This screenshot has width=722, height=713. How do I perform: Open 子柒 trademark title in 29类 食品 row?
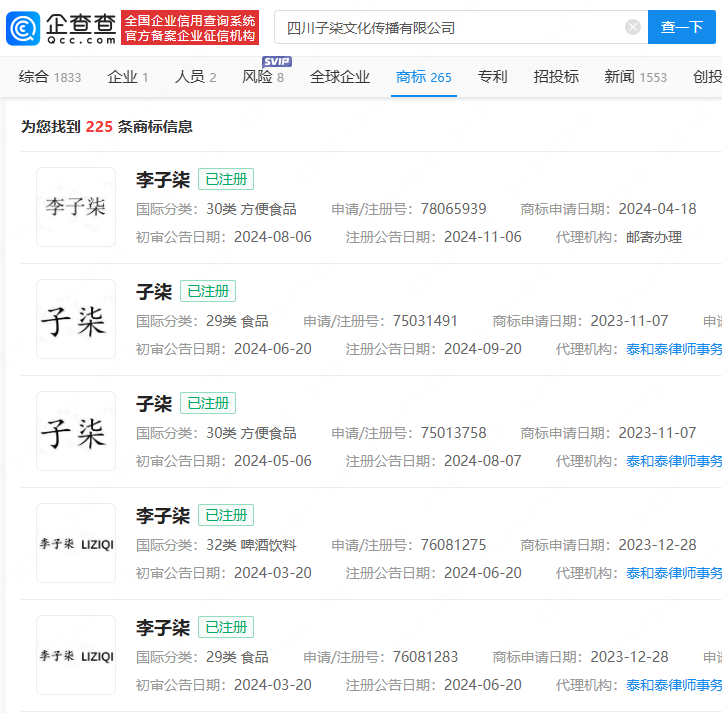click(154, 292)
